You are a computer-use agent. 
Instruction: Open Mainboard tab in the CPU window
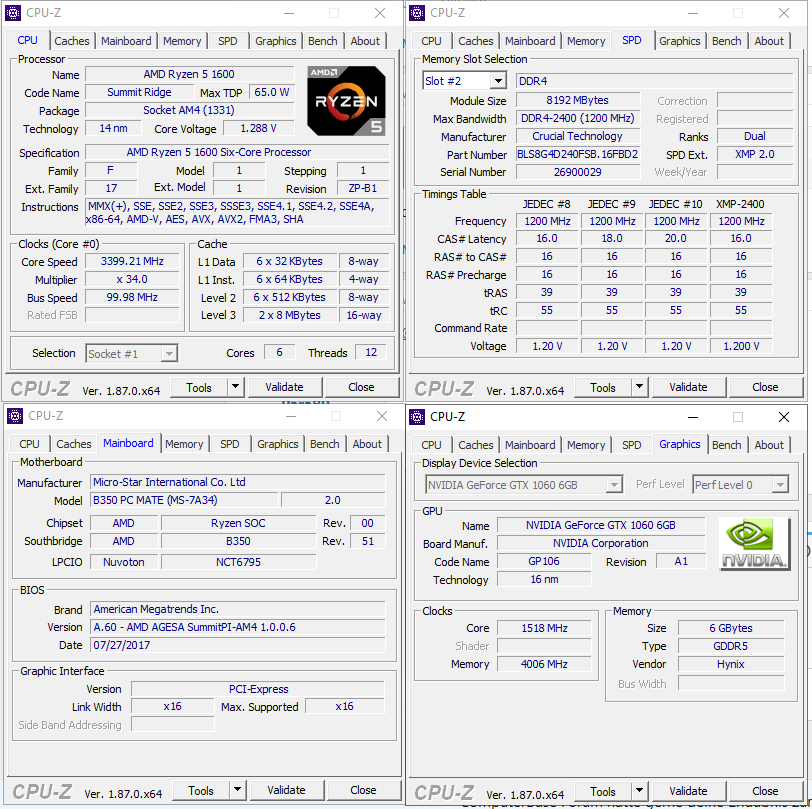[x=126, y=41]
